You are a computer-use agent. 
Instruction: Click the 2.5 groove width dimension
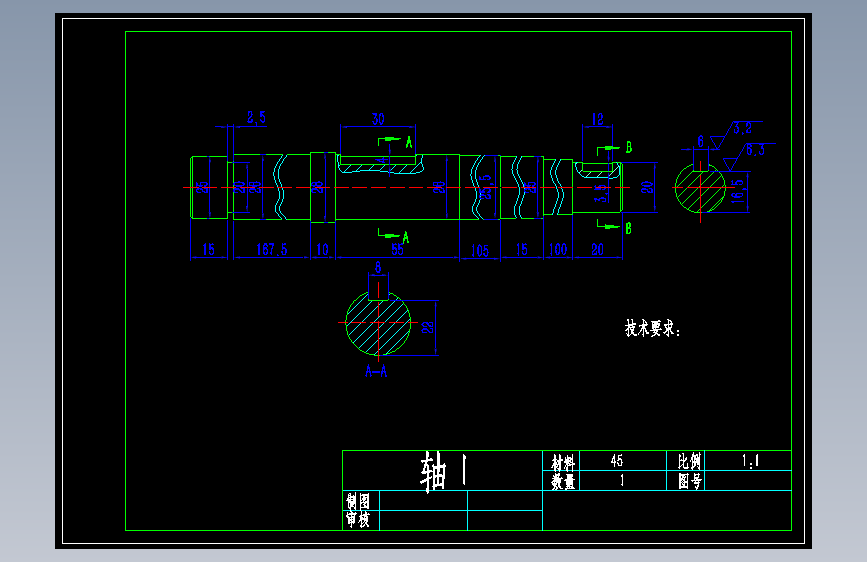[x=256, y=117]
